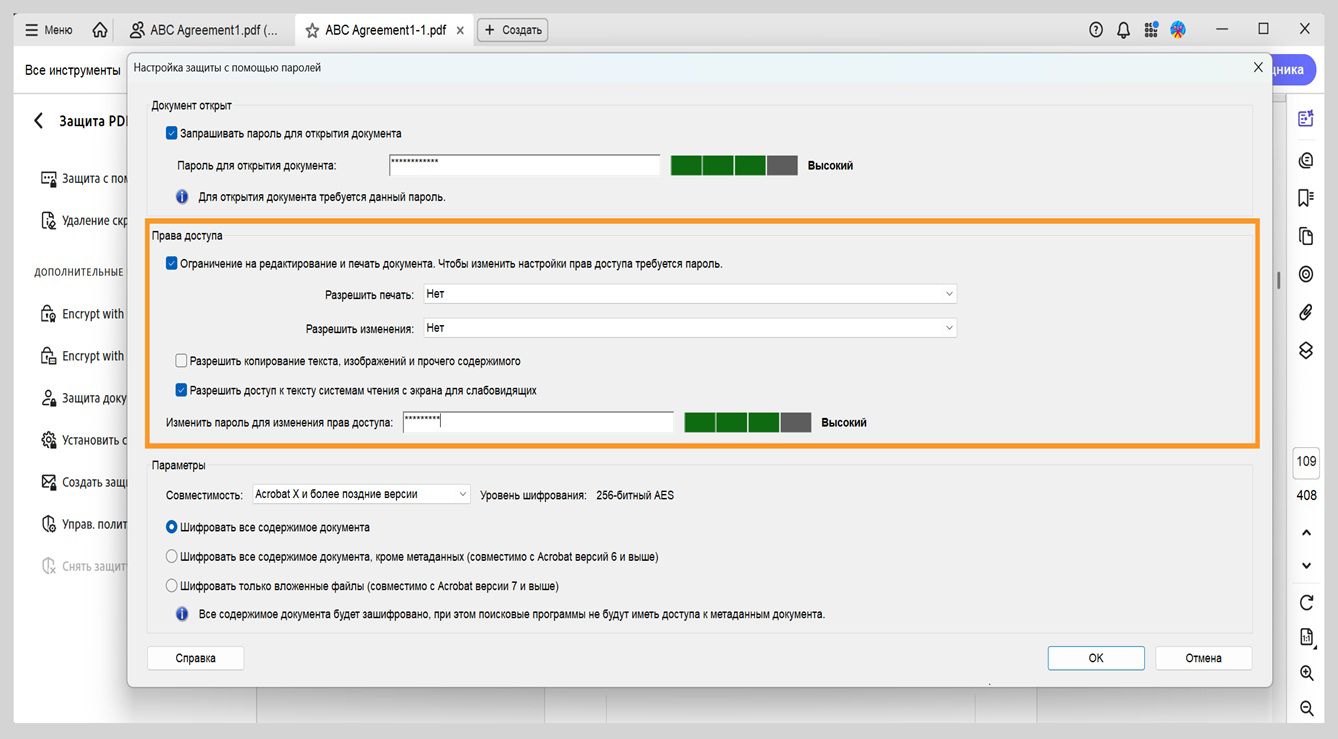Open the layers panel icon
Viewport: 1338px width, 739px height.
[x=1306, y=350]
